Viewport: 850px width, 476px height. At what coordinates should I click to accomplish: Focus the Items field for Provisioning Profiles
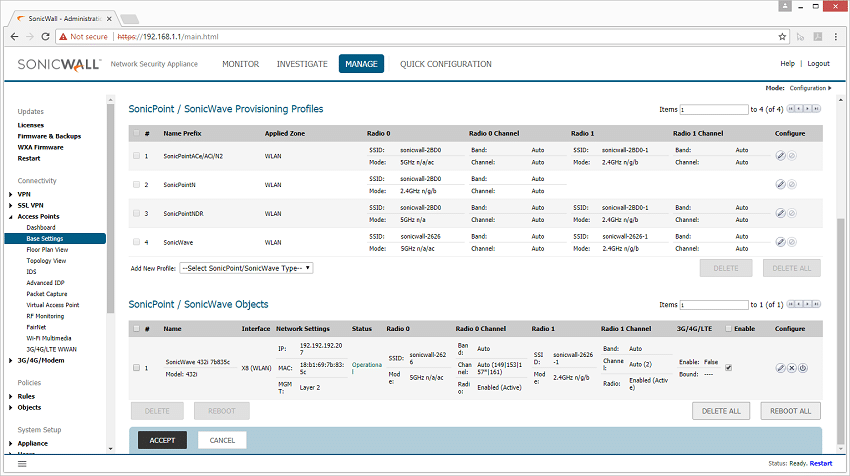pos(714,110)
